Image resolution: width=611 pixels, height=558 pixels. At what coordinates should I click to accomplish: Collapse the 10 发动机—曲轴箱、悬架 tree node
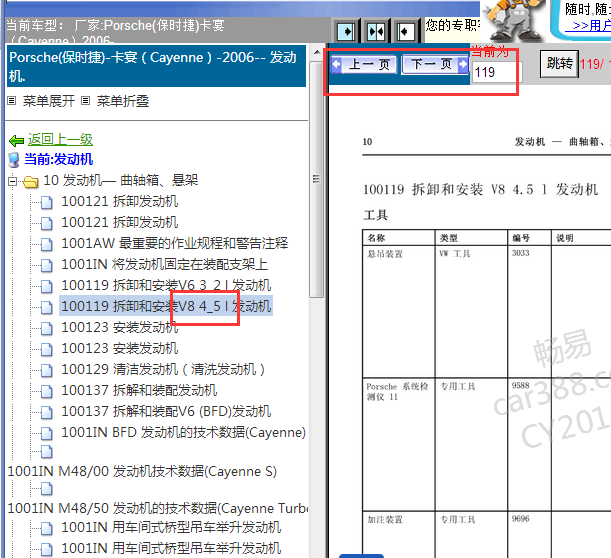pos(12,181)
